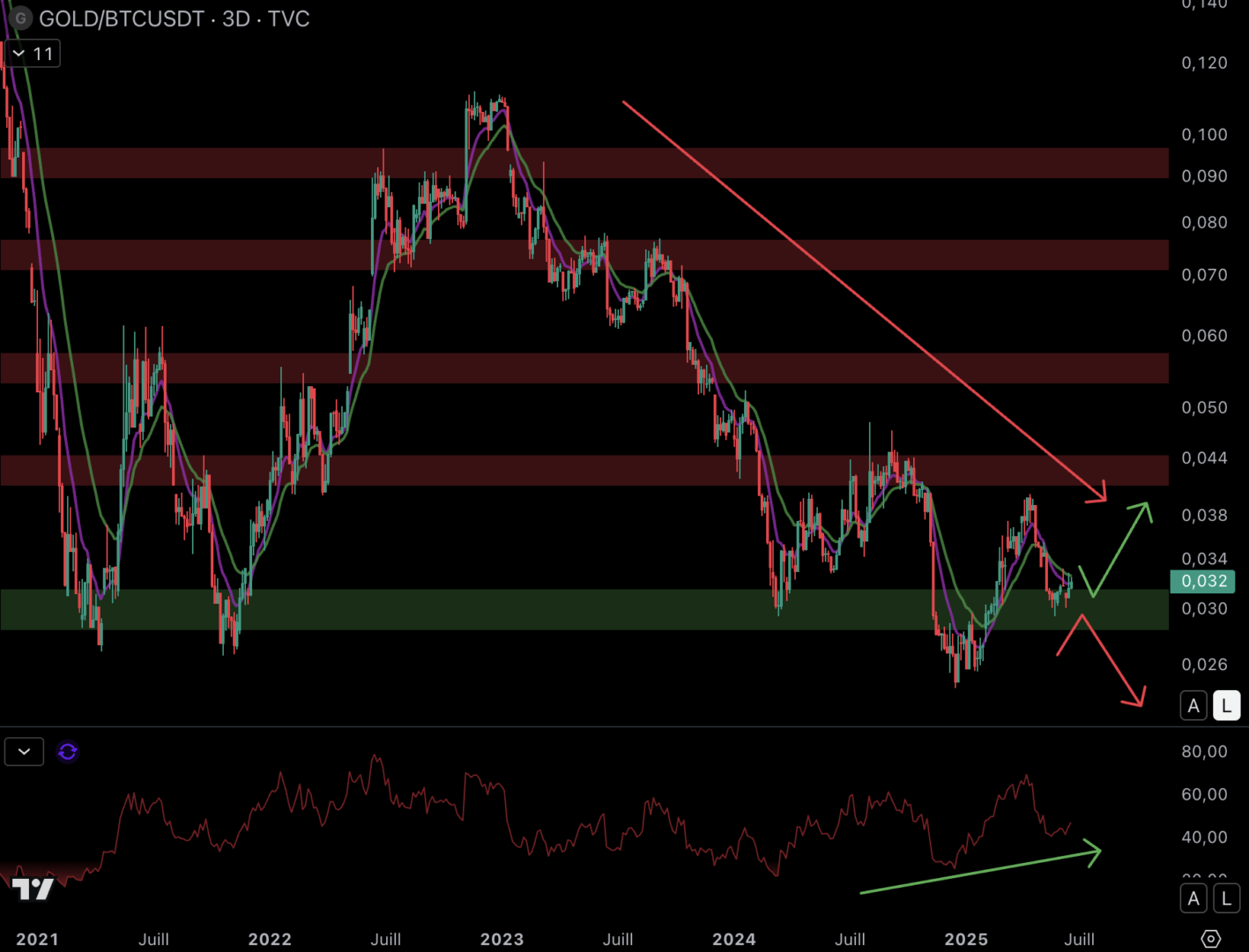The height and width of the screenshot is (952, 1249).
Task: Click the 2025 date label on the time axis
Action: point(966,940)
